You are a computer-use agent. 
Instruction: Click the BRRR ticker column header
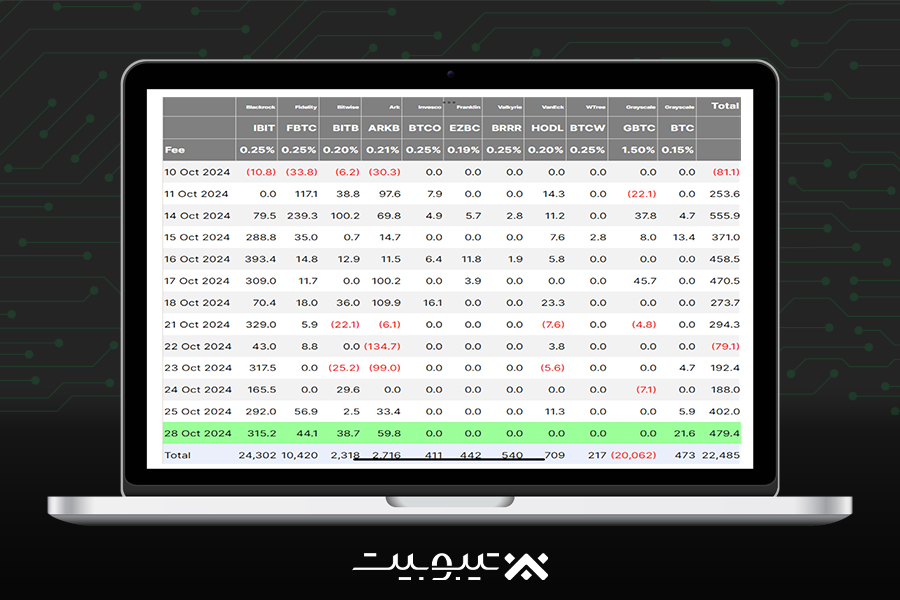tap(506, 128)
